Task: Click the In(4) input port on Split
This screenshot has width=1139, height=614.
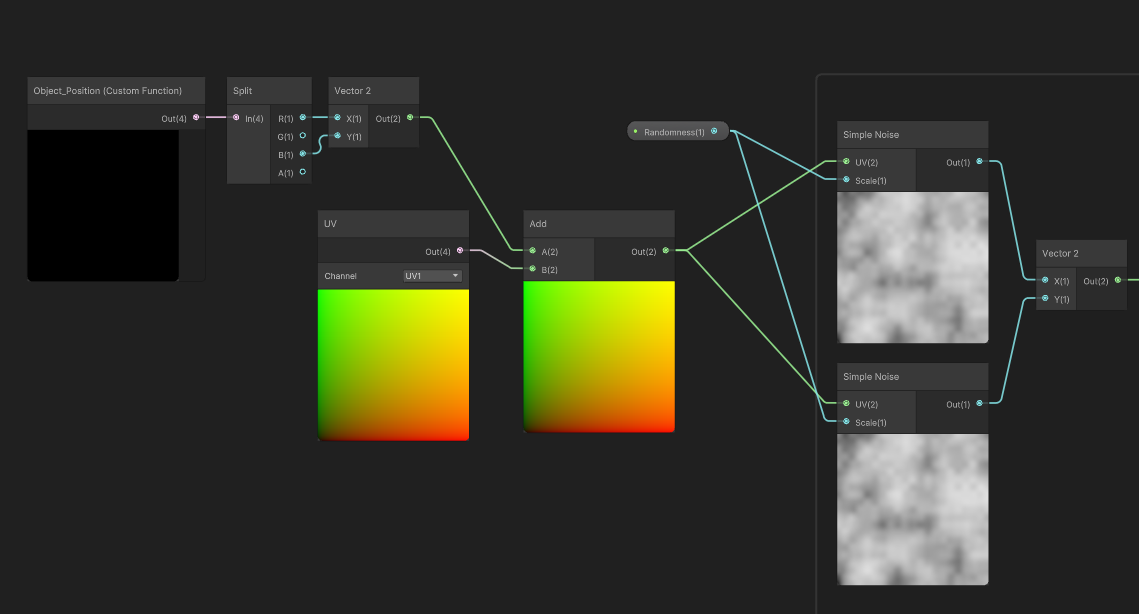Action: point(237,118)
